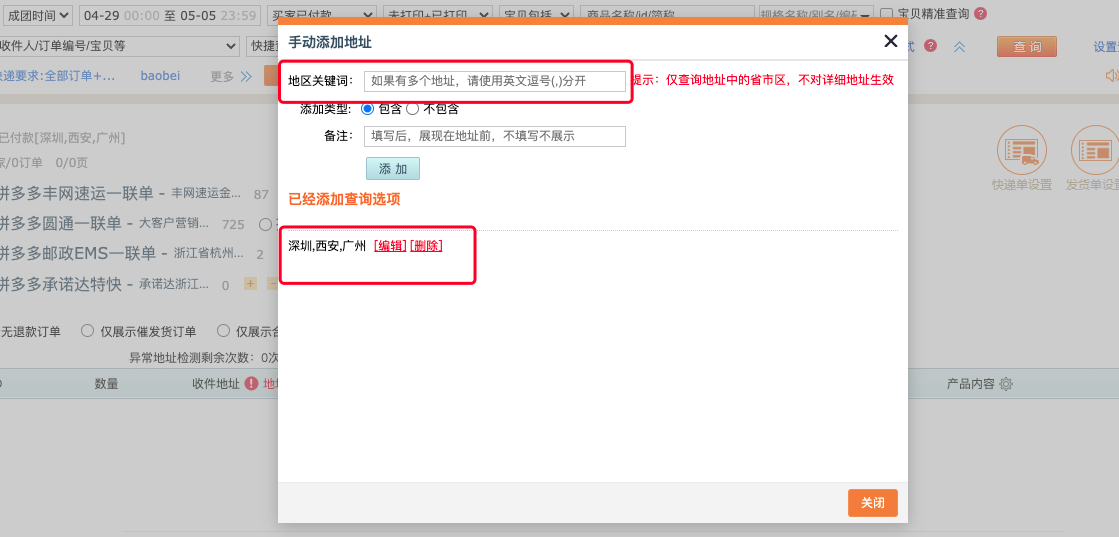Collapse filters with the double-chevron up icon
1119x537 pixels.
point(959,46)
